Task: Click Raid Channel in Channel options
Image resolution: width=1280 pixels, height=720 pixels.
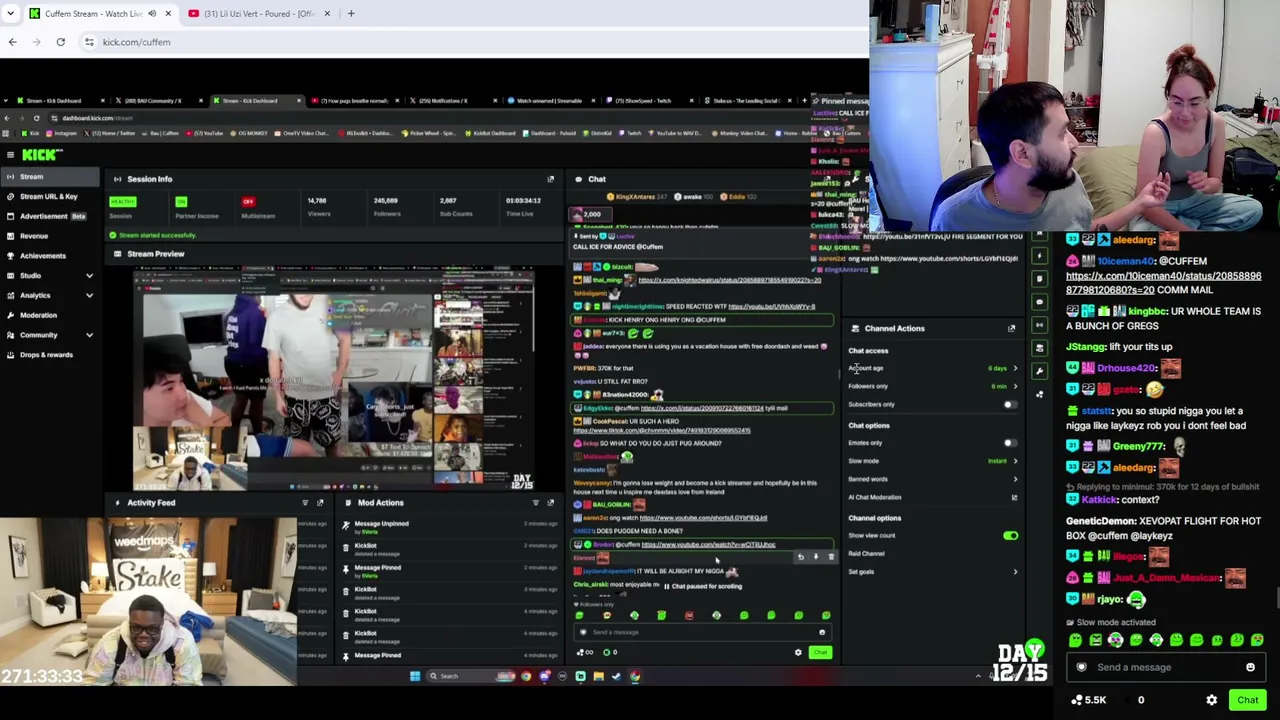Action: (x=867, y=554)
